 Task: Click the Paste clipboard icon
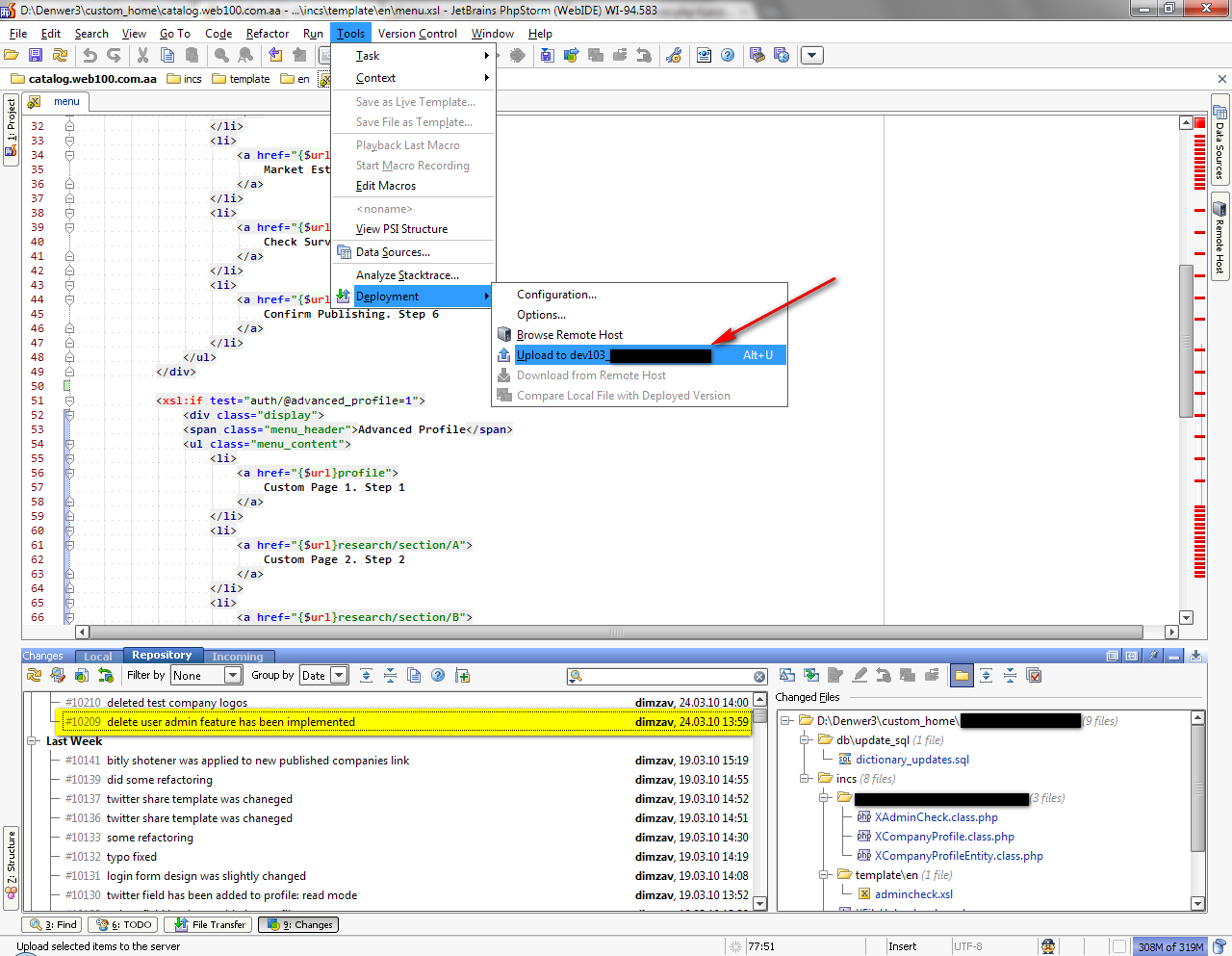(192, 56)
